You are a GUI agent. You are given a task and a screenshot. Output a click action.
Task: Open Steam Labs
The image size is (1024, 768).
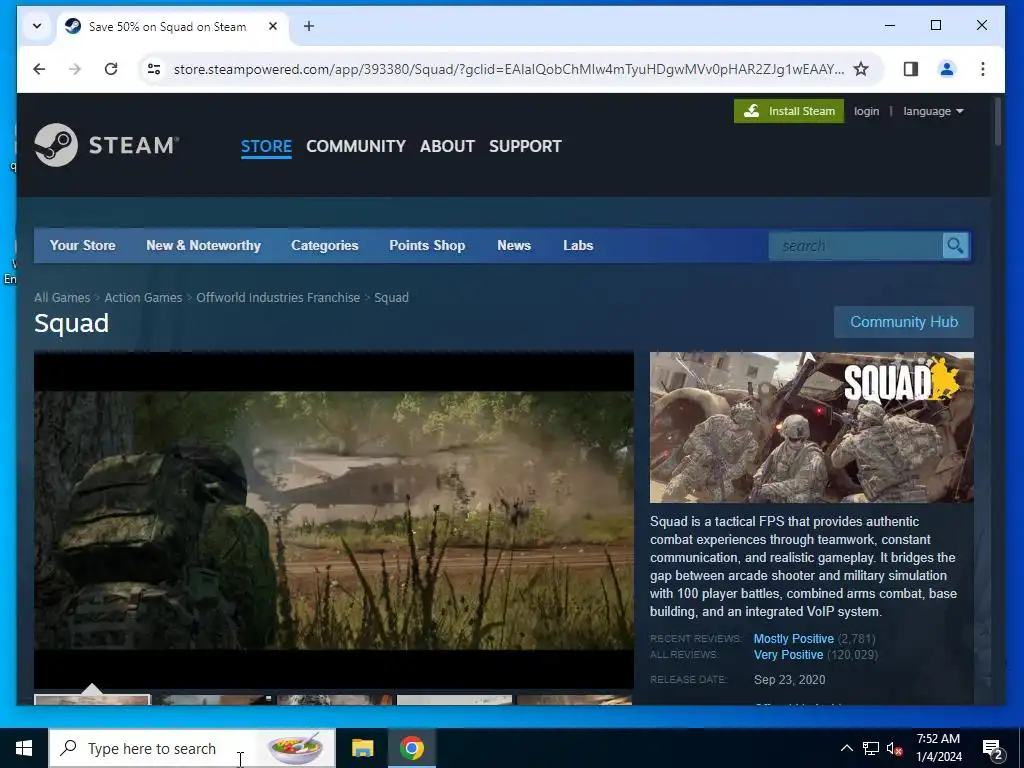pos(578,246)
